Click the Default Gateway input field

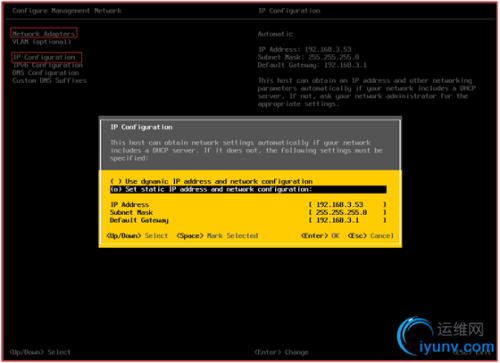pyautogui.click(x=347, y=220)
